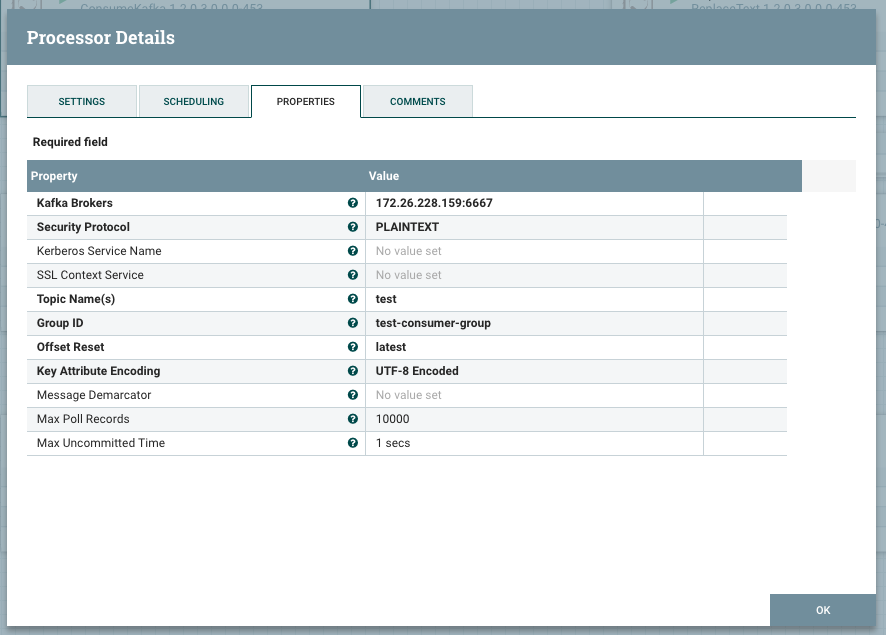The image size is (886, 635).
Task: Click the OK button
Action: (823, 610)
